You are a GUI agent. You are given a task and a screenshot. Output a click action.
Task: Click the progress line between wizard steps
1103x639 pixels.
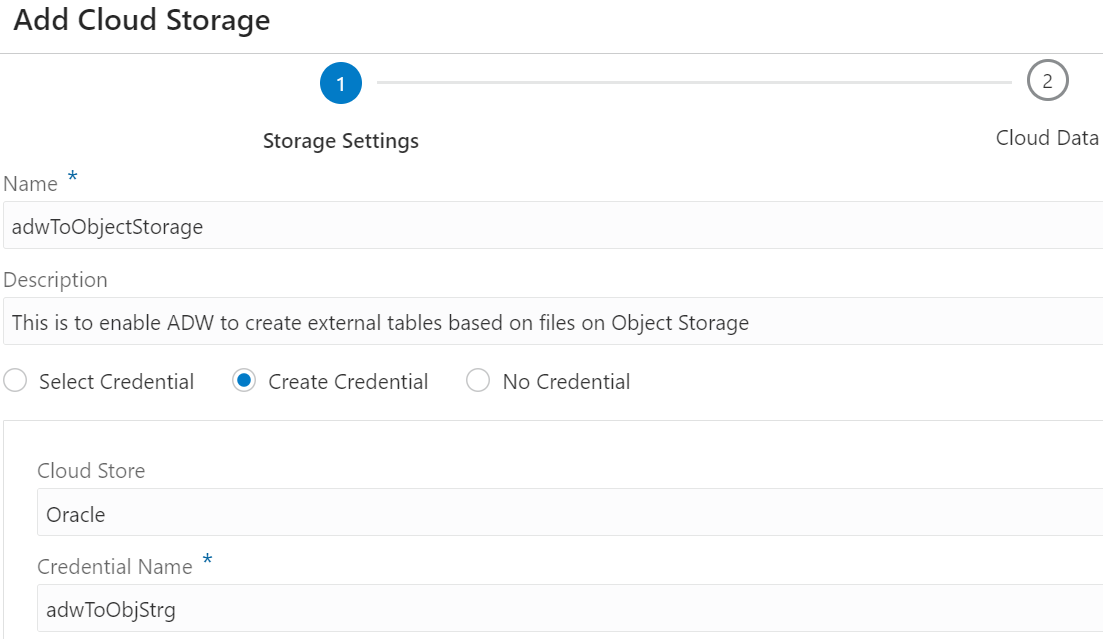tap(694, 82)
